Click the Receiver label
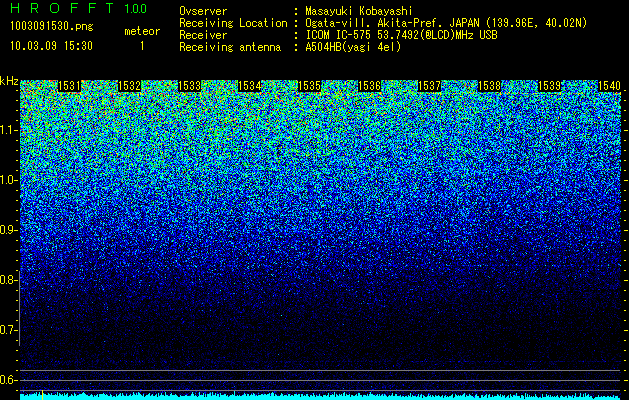The width and height of the screenshot is (629, 400). (x=203, y=35)
